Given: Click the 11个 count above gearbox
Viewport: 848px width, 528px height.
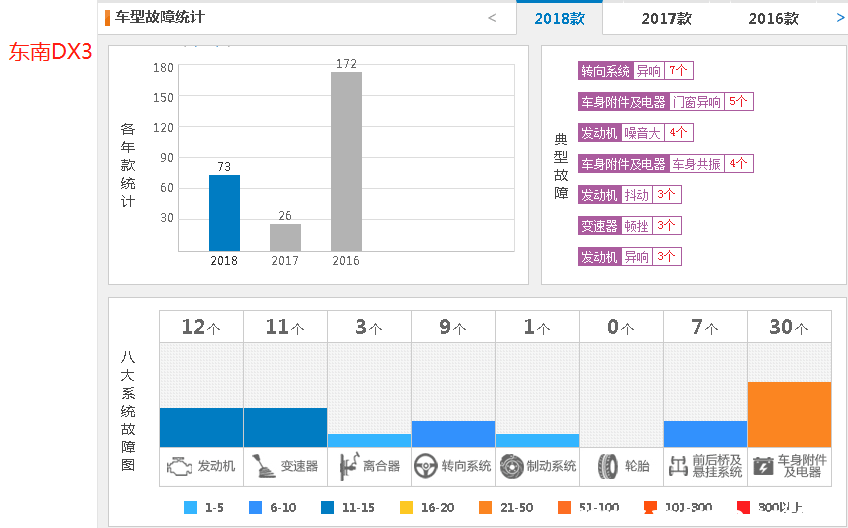Looking at the screenshot, I should point(285,327).
